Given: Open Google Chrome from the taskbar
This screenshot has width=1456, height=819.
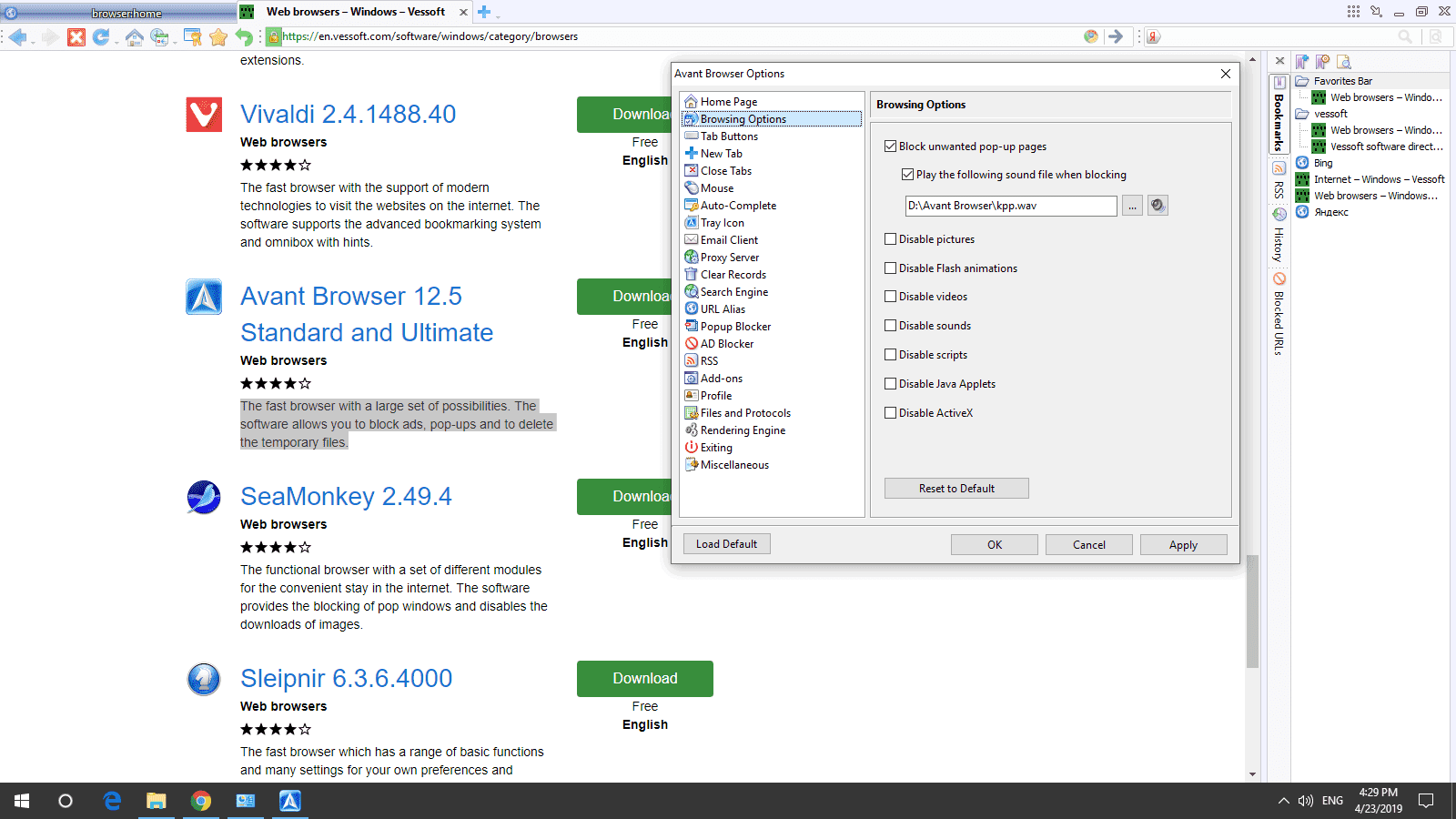Looking at the screenshot, I should (x=201, y=801).
